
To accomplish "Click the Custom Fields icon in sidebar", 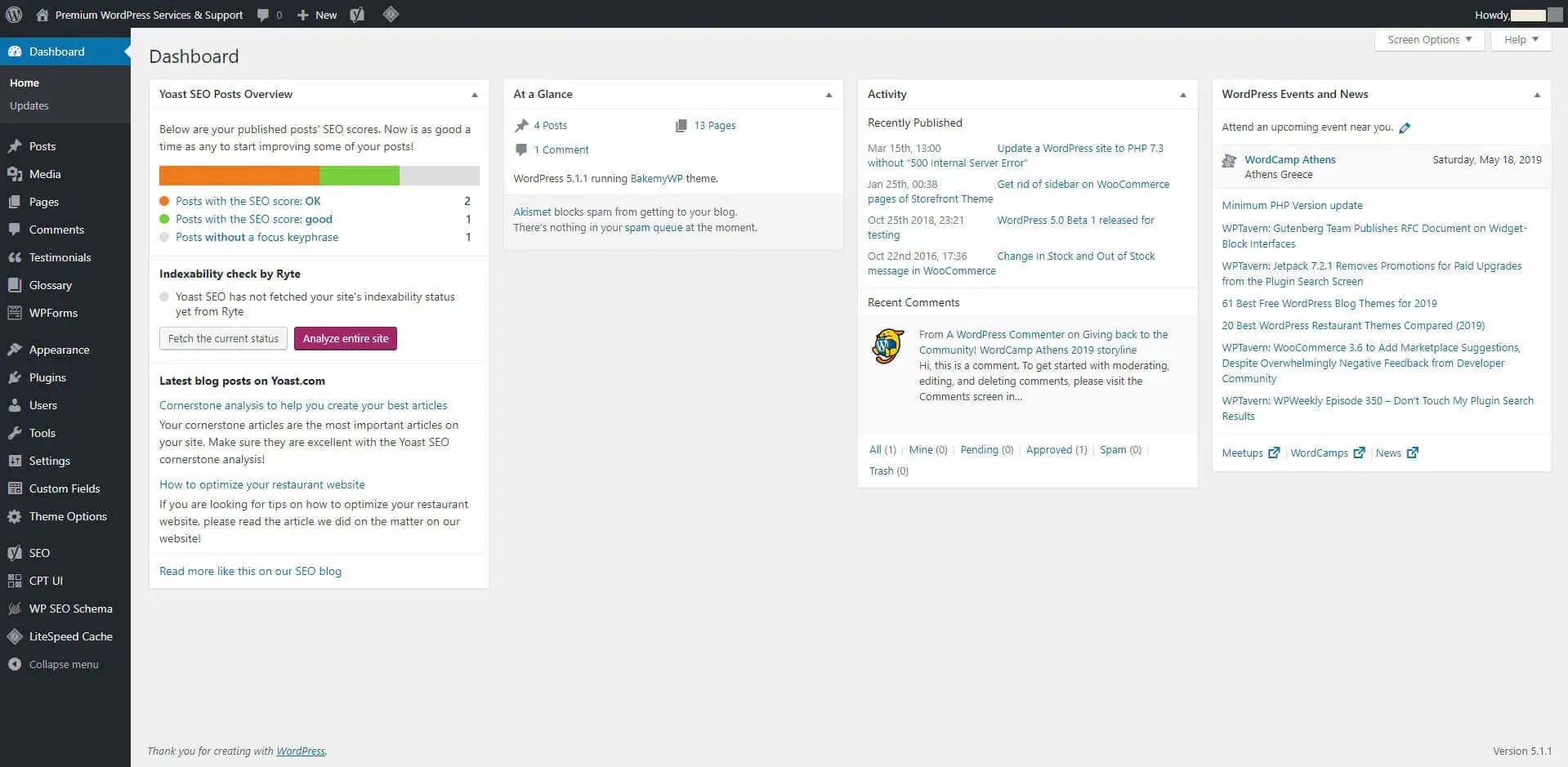I will click(x=15, y=488).
